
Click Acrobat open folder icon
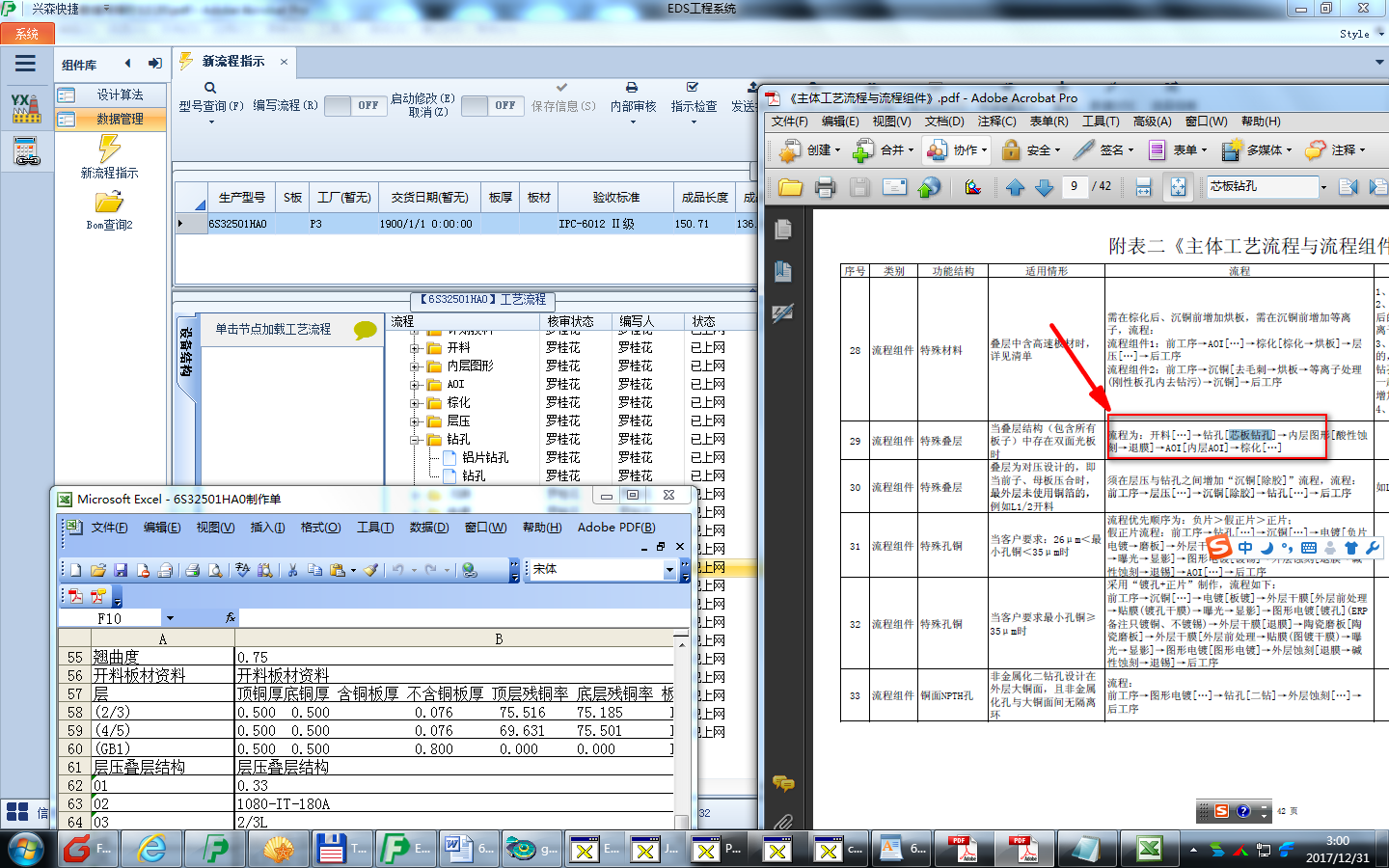tap(790, 187)
